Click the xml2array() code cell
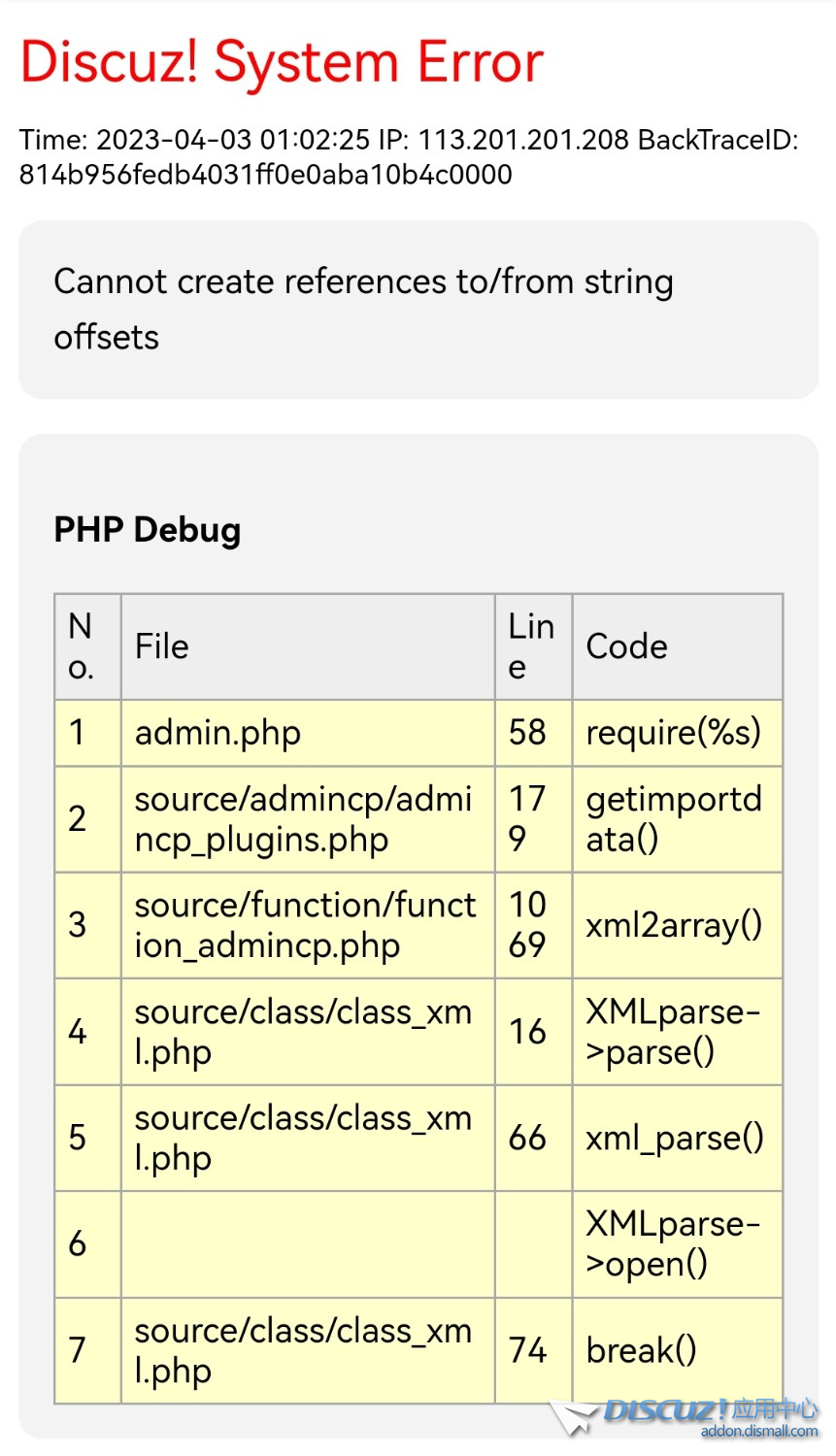Image resolution: width=836 pixels, height=1456 pixels. coord(674,925)
